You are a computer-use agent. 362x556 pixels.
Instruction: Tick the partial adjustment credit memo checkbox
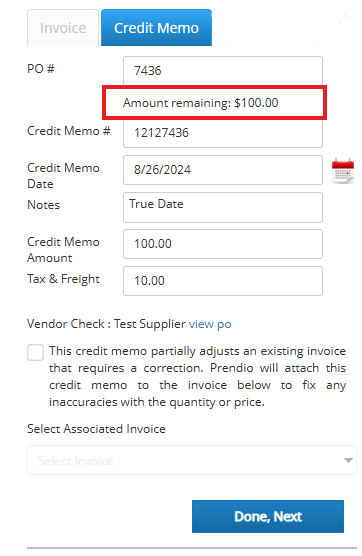[35, 352]
